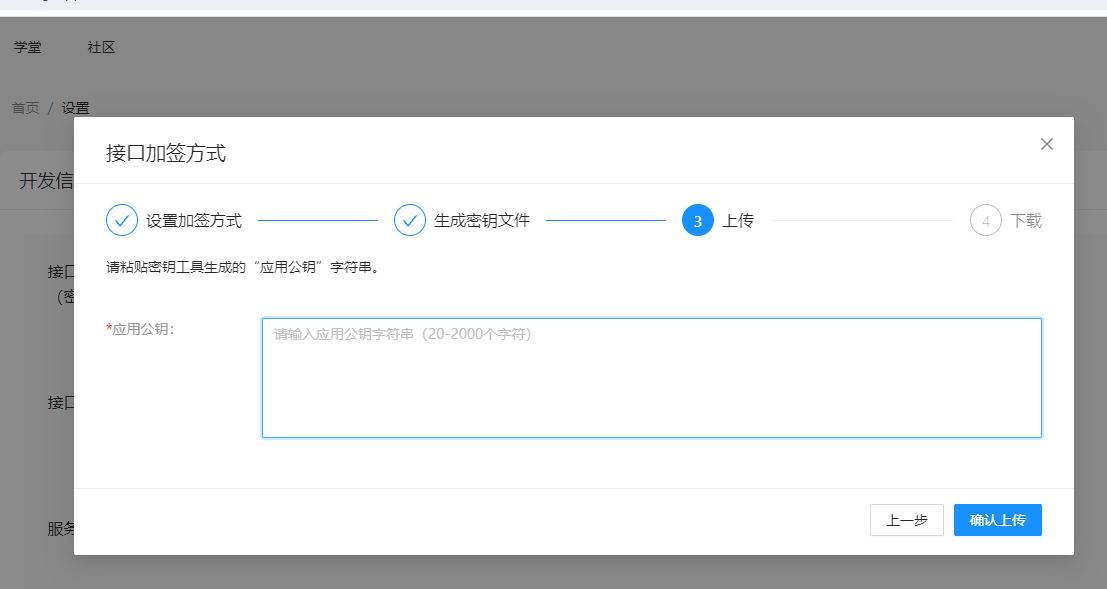Image resolution: width=1107 pixels, height=589 pixels.
Task: Click the checkmark icon for 设置加签方式
Action: click(x=122, y=220)
